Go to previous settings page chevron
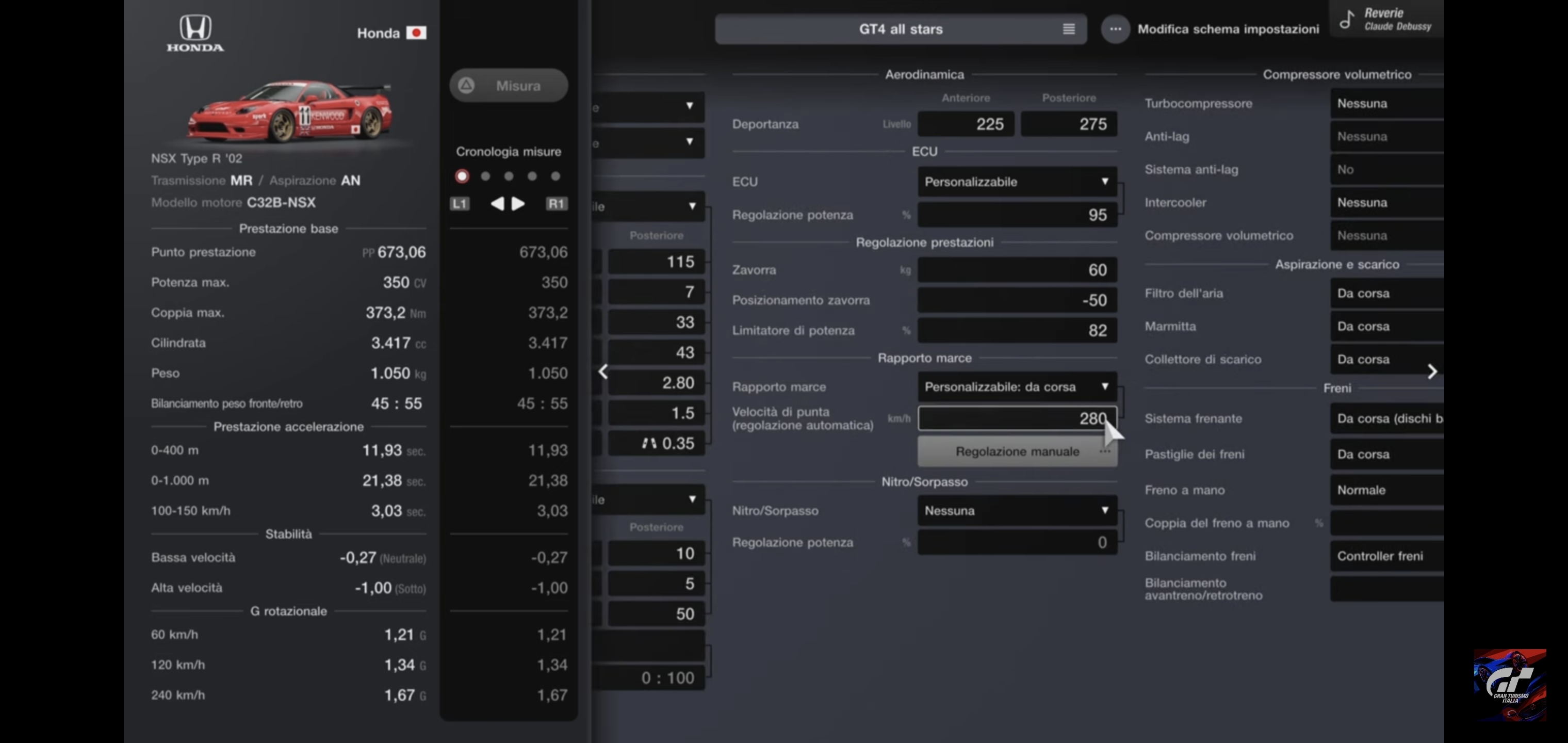 click(x=602, y=372)
